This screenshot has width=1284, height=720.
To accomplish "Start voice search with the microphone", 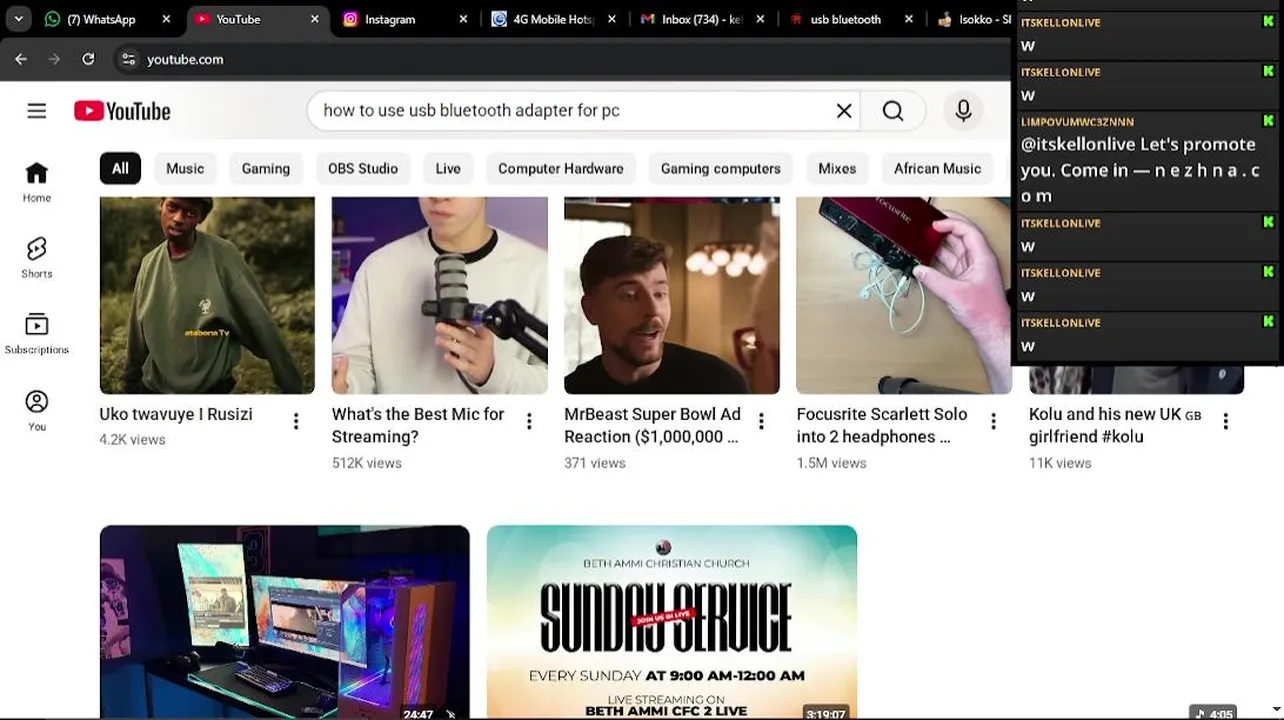I will (963, 111).
